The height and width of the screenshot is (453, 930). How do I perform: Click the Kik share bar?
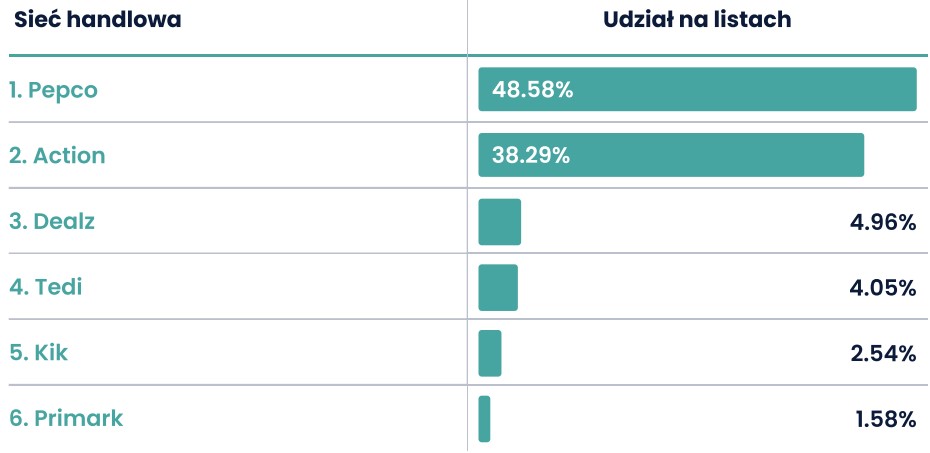click(x=490, y=353)
